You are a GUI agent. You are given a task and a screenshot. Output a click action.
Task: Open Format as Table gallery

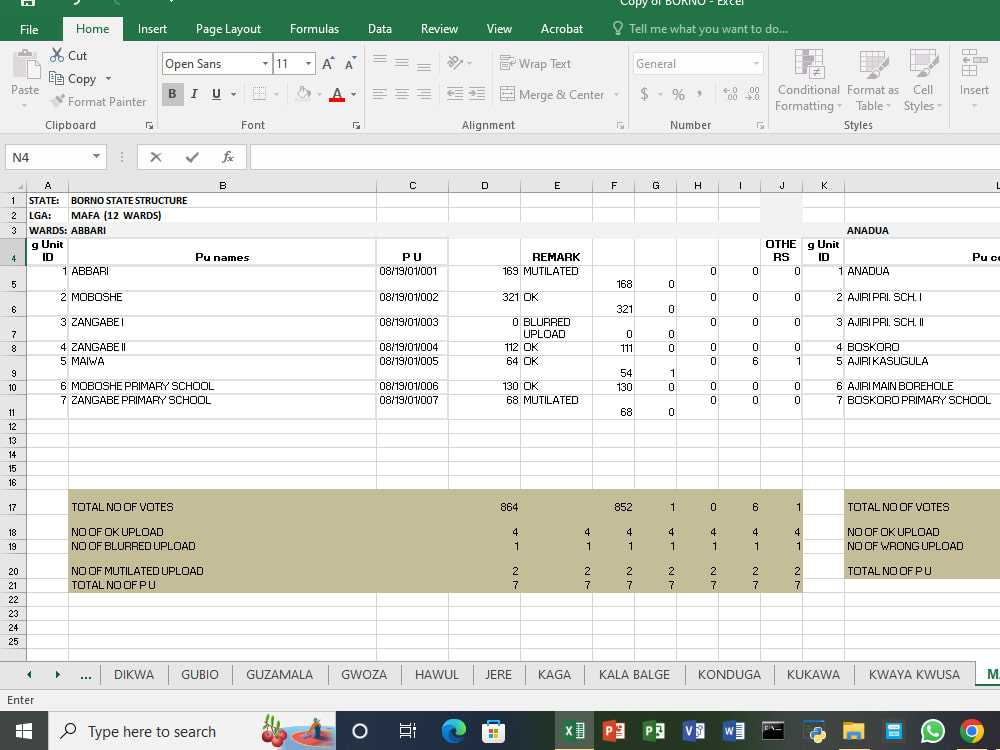[x=872, y=80]
